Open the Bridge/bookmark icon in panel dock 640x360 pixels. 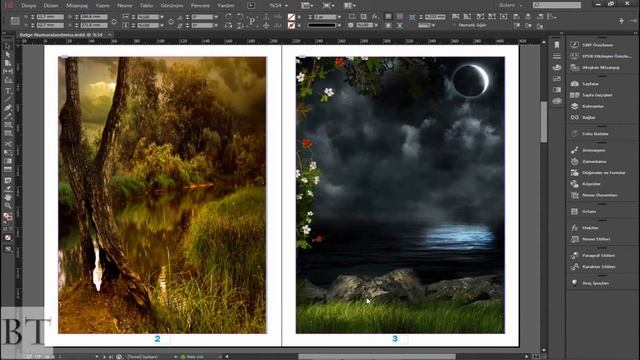coord(557,45)
